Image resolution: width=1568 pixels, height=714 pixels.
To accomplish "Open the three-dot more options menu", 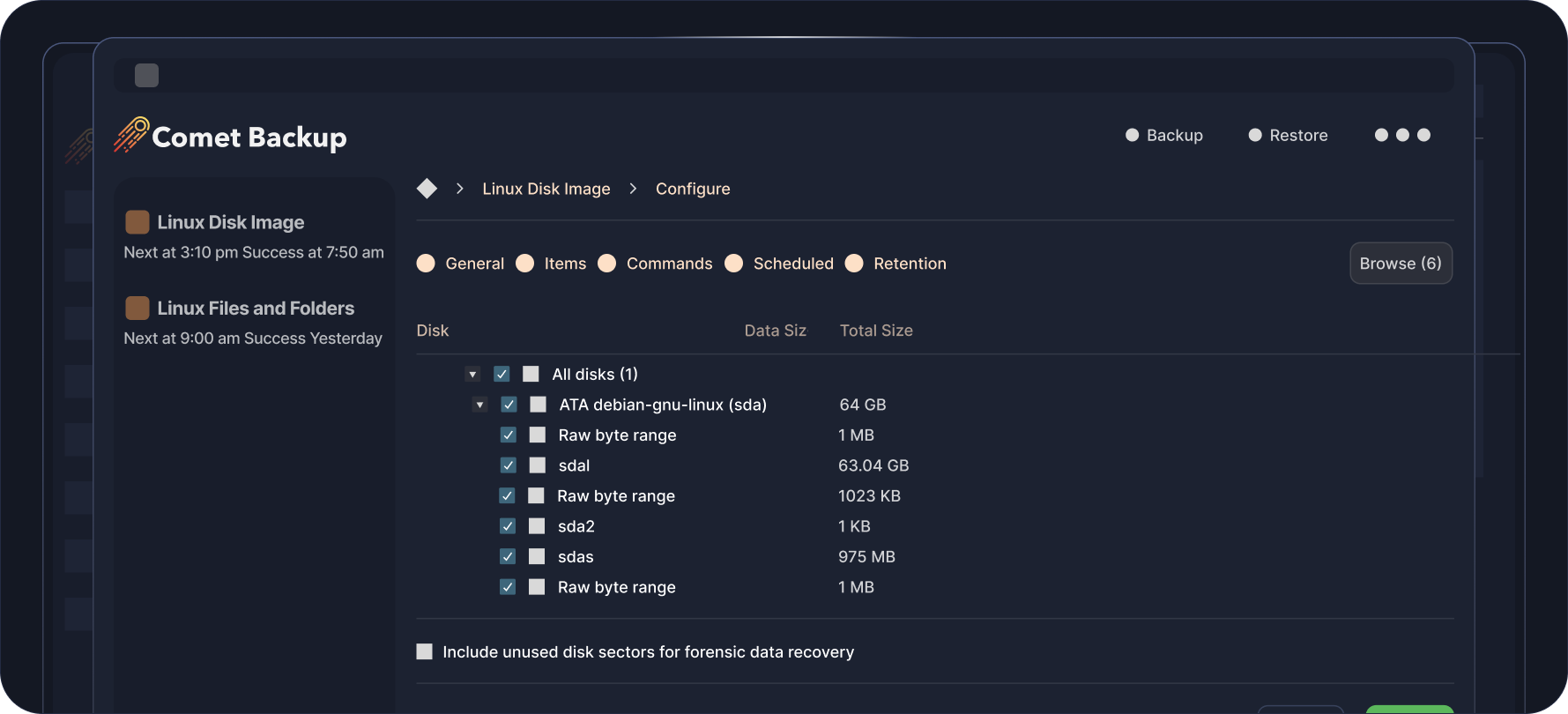I will pos(1401,135).
